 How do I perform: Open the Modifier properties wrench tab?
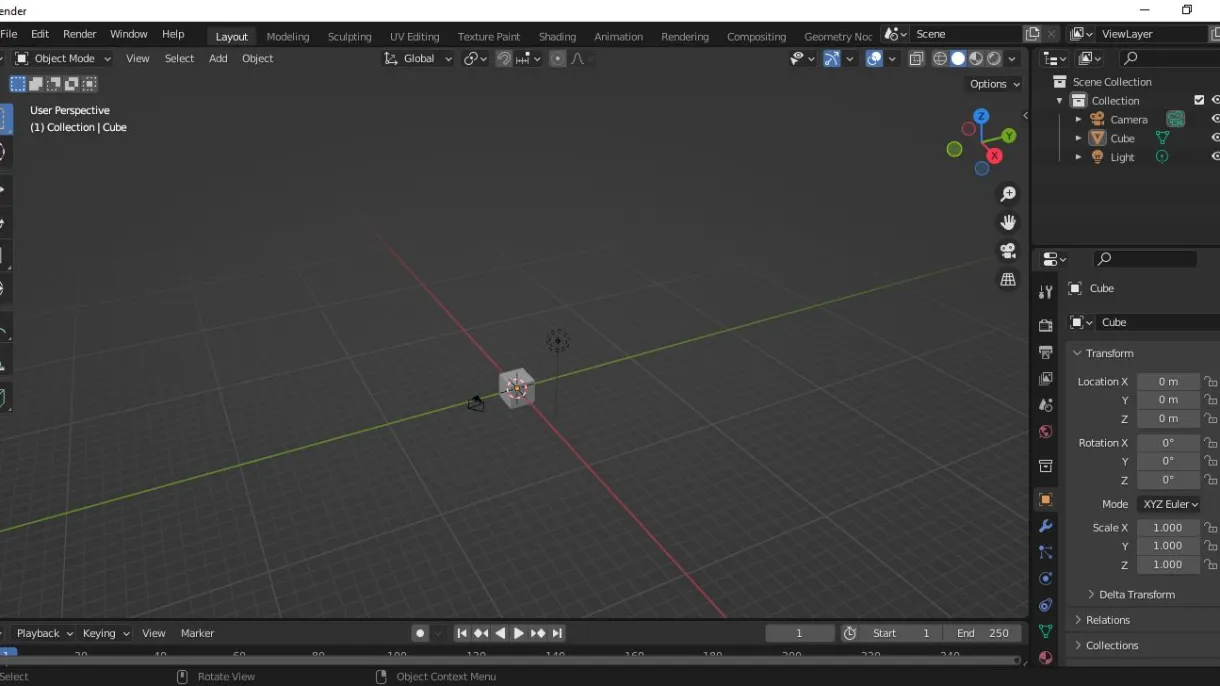[x=1045, y=526]
